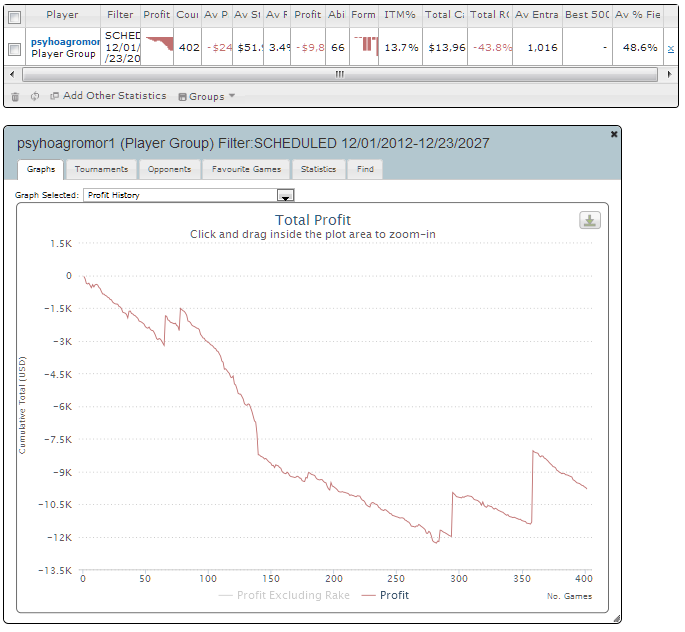Open psyhoagromor1 player link
685x632 pixels.
(66, 41)
